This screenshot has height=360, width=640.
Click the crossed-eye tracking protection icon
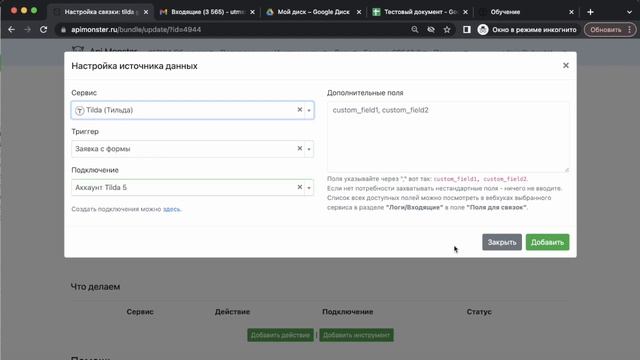431,30
